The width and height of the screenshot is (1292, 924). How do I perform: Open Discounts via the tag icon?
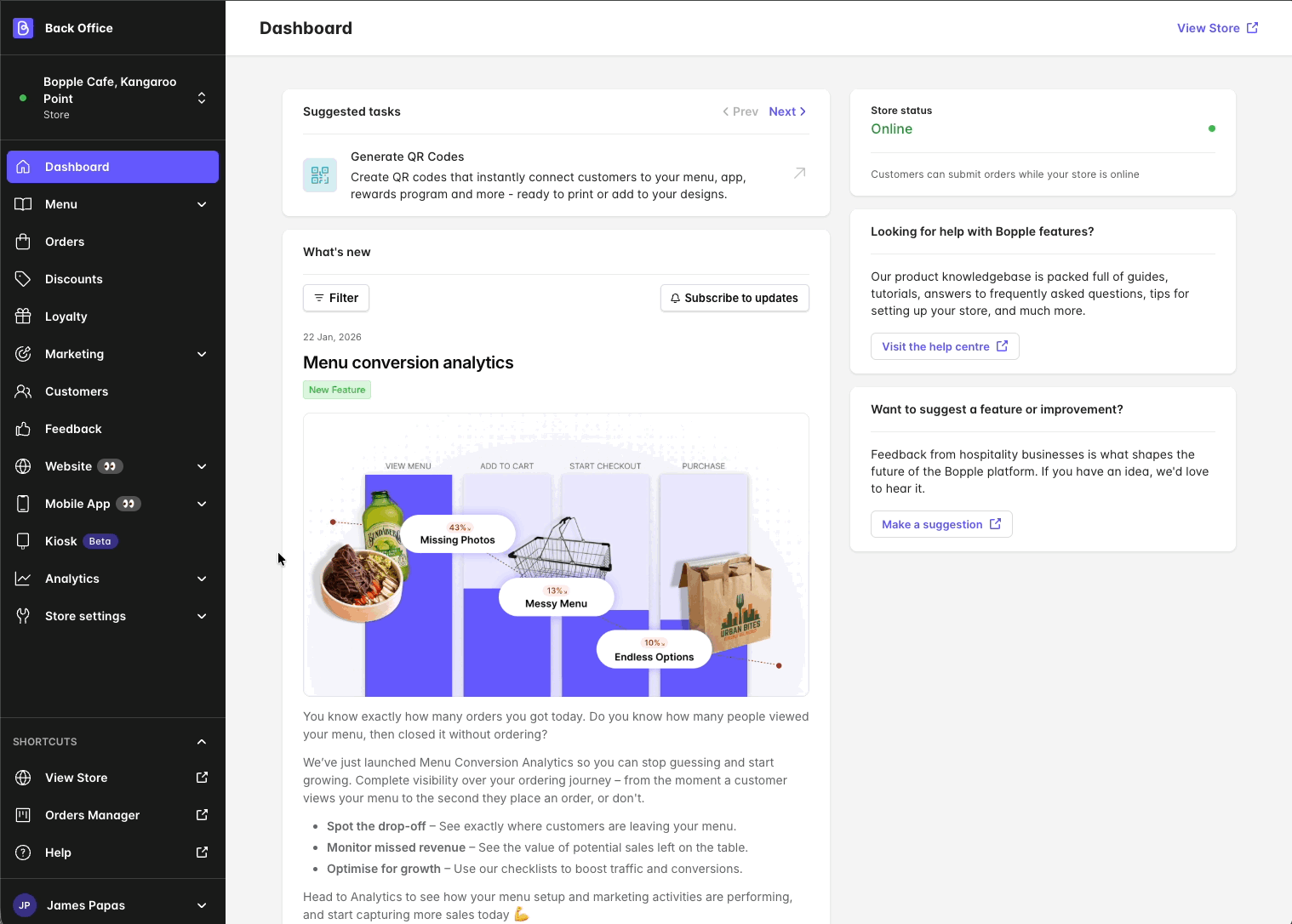tap(23, 279)
